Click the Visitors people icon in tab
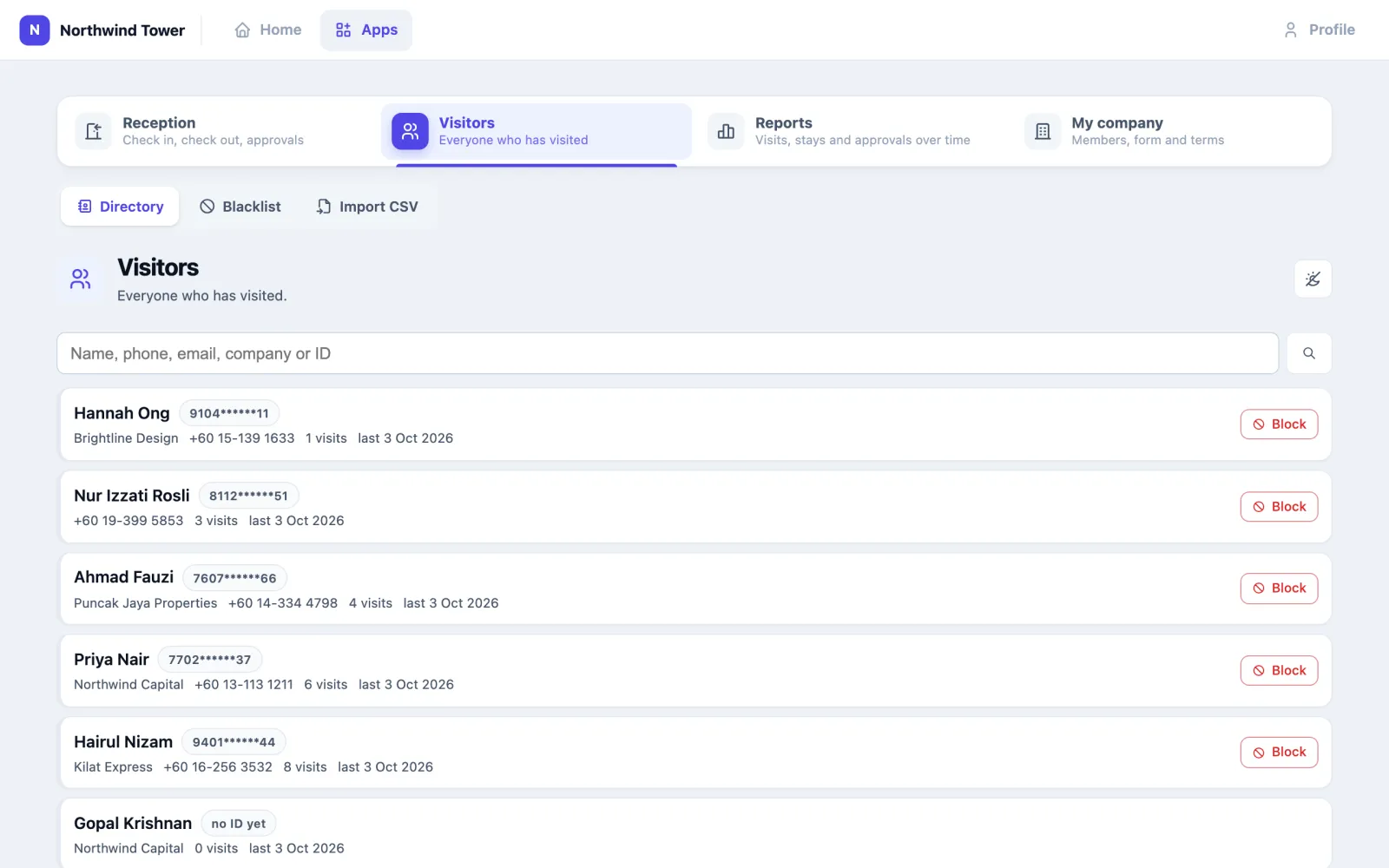This screenshot has height=868, width=1389. click(x=410, y=131)
